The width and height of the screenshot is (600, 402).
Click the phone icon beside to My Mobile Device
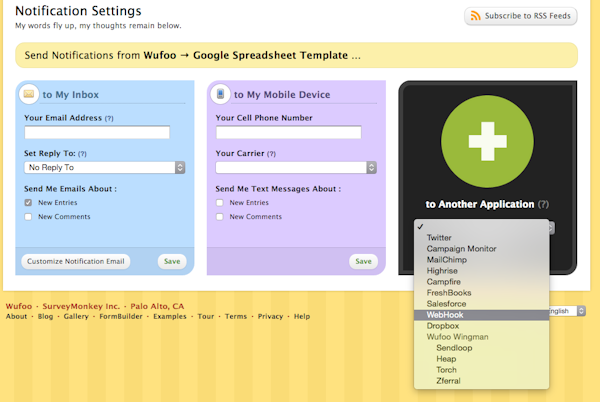coord(220,94)
